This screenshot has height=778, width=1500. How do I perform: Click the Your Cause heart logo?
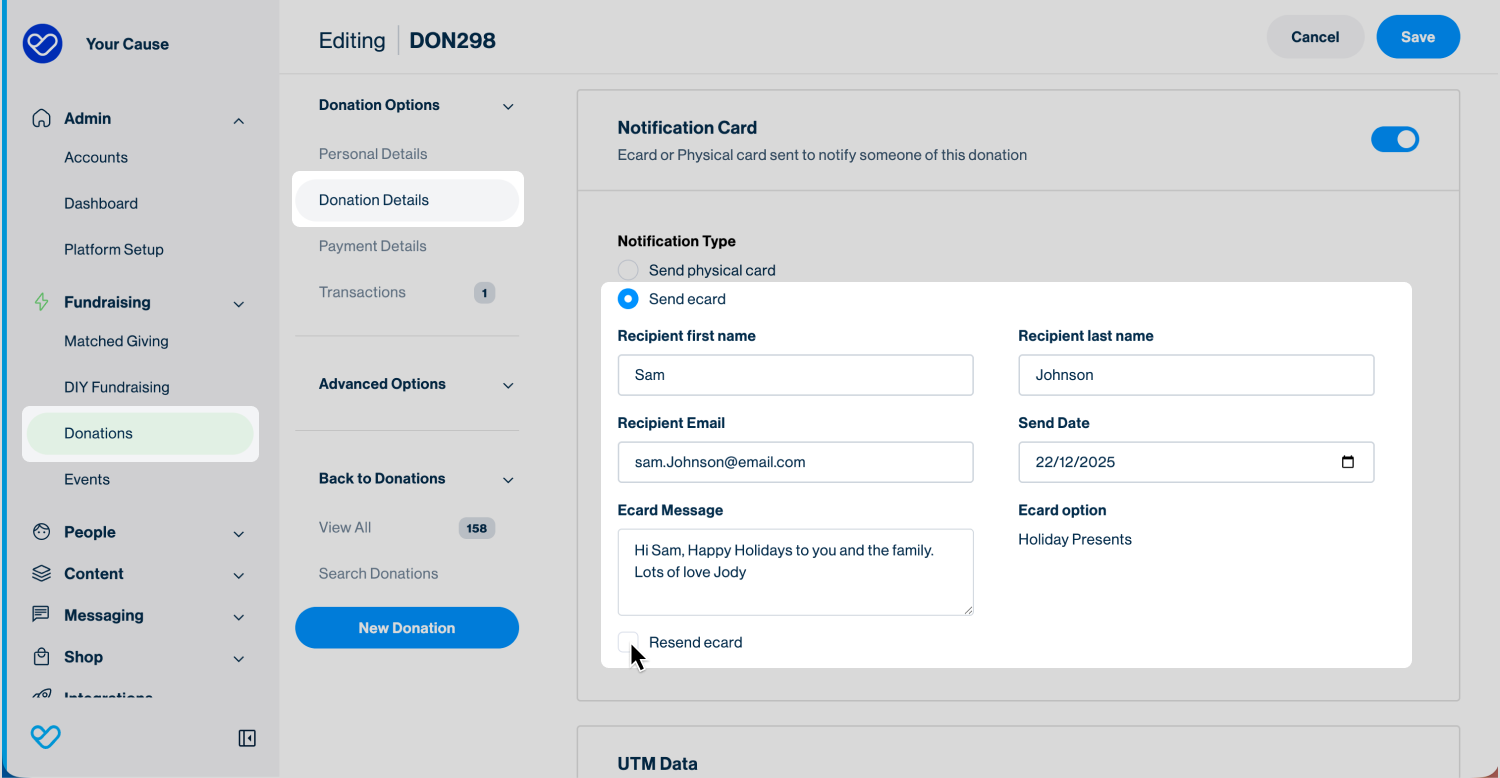(42, 44)
